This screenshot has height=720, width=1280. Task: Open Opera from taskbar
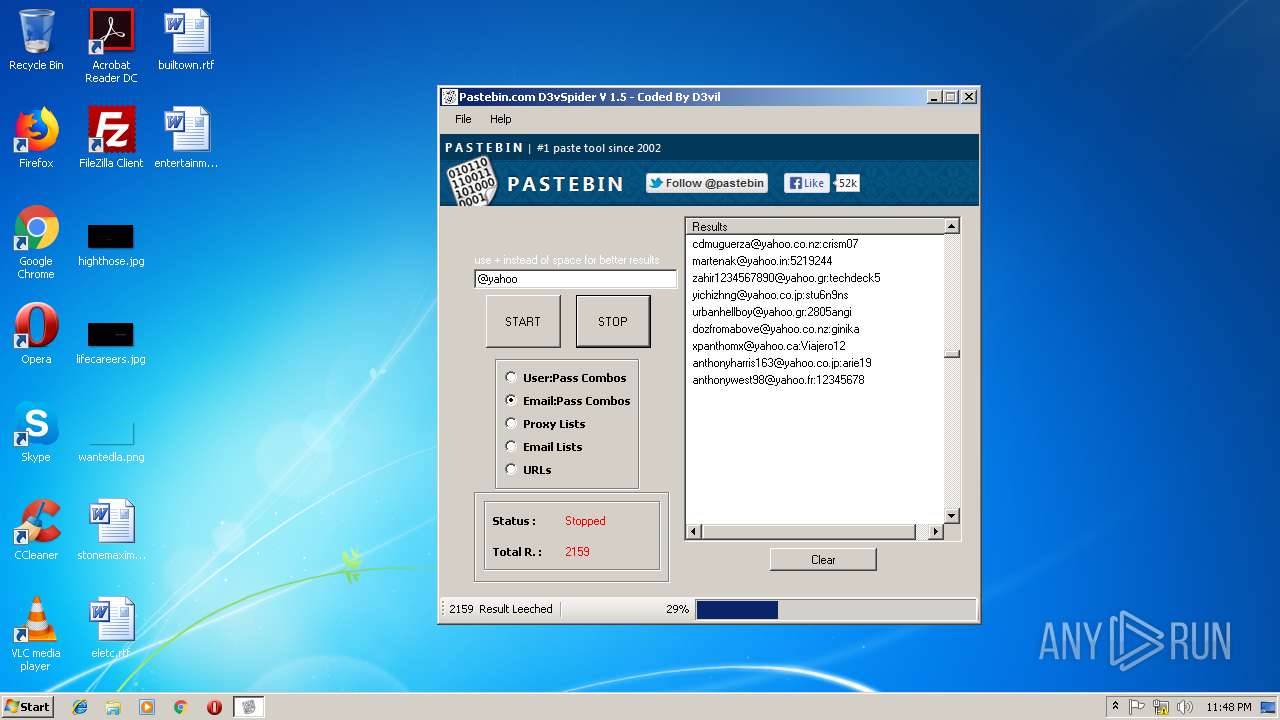click(x=214, y=707)
